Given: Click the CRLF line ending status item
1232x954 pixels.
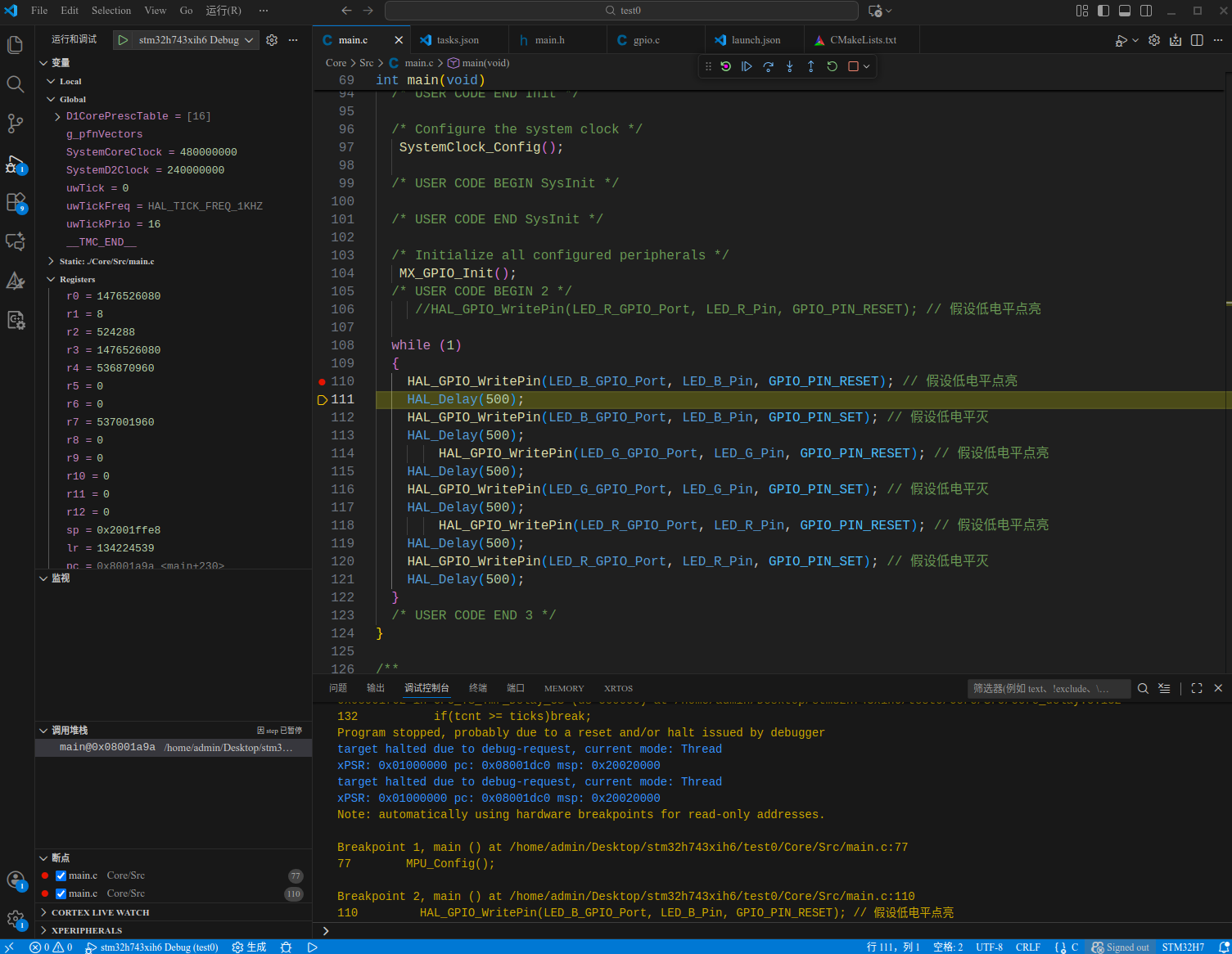Looking at the screenshot, I should [1028, 947].
